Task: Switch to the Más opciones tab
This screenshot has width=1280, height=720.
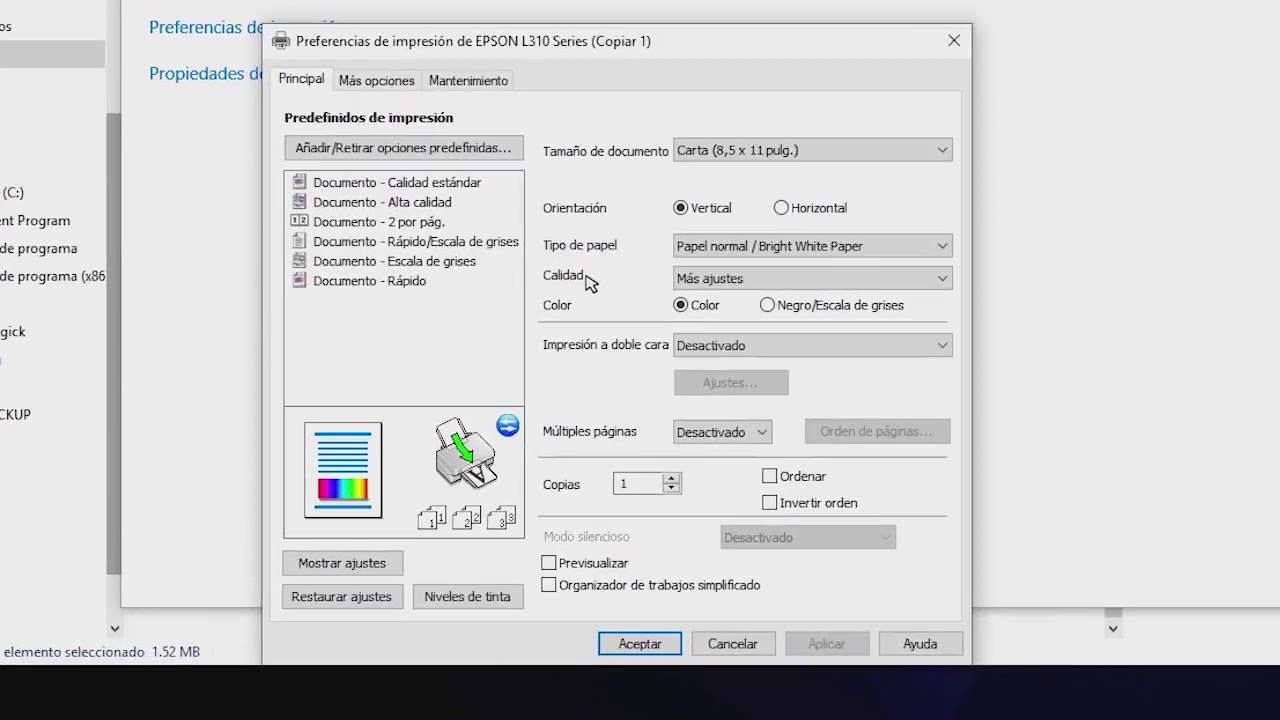Action: [376, 81]
